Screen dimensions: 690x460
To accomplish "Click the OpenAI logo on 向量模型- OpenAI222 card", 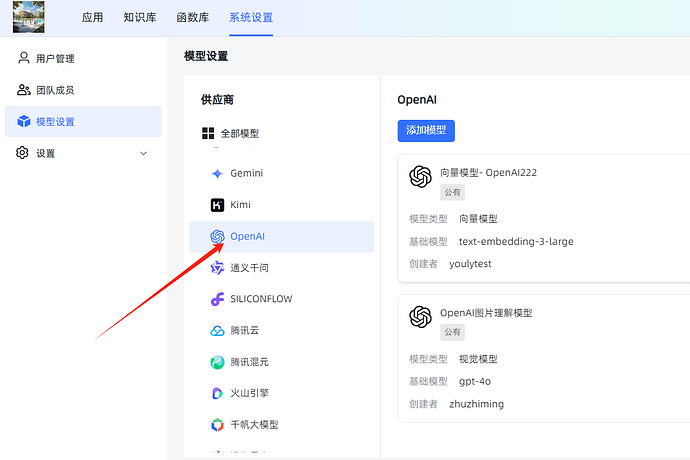I will pos(420,177).
